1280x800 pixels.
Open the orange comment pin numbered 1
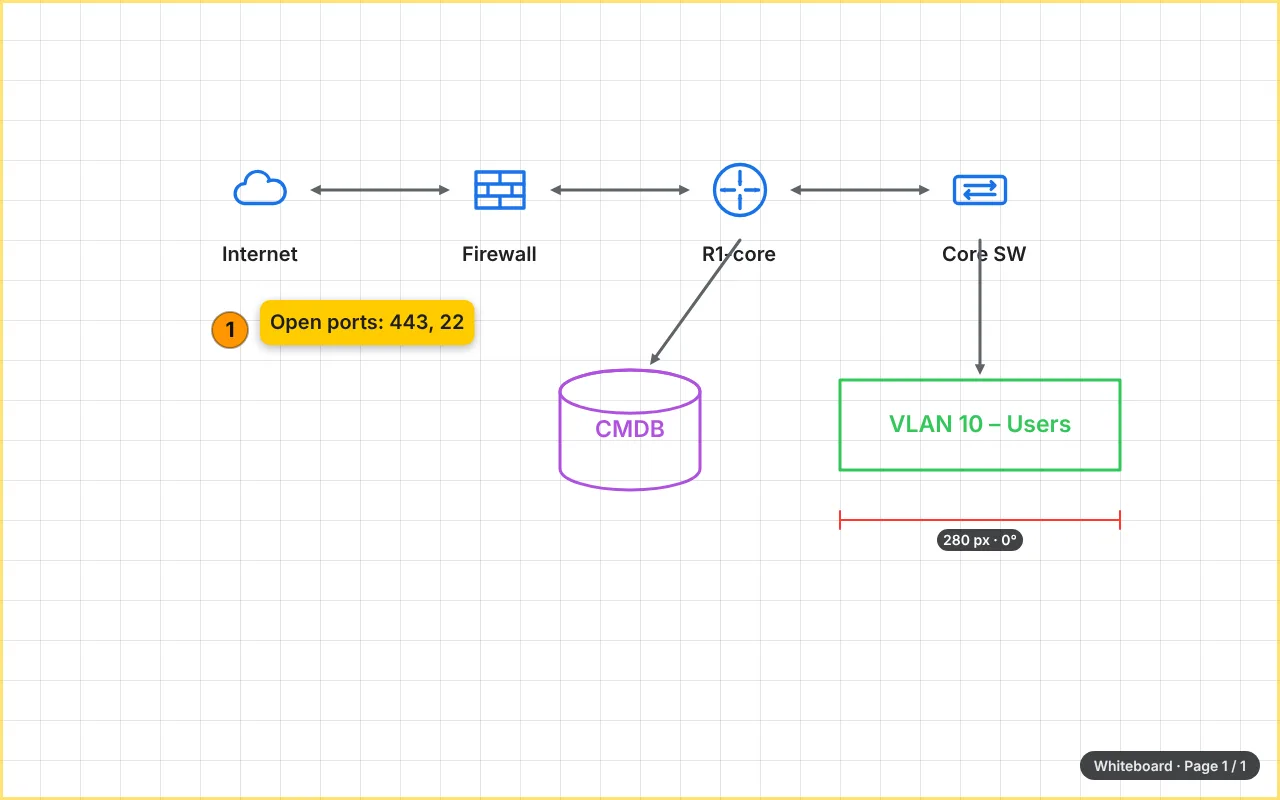(230, 330)
